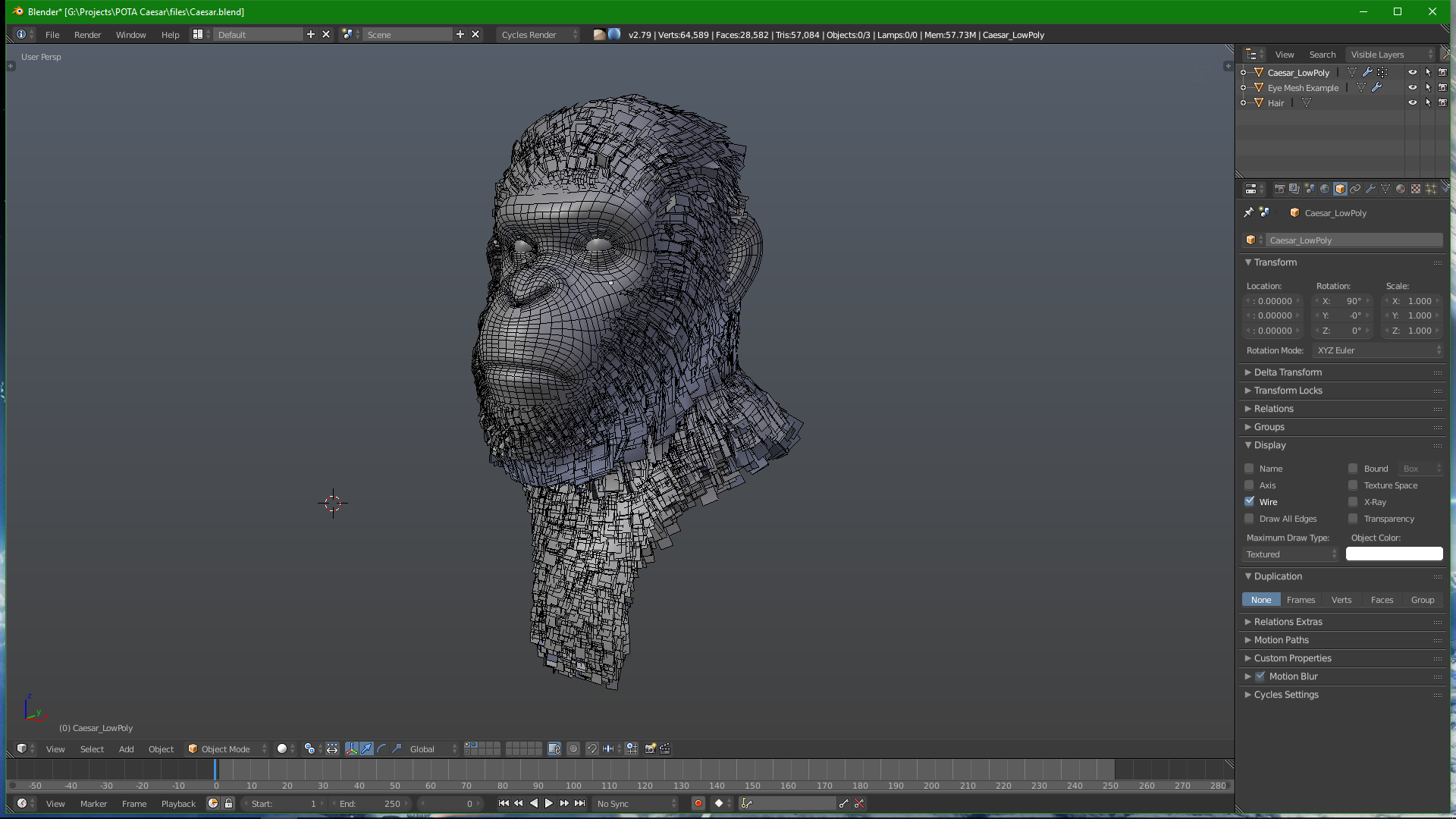This screenshot has height=819, width=1456.
Task: Click the OpenGL render animation clapper icon
Action: click(665, 748)
